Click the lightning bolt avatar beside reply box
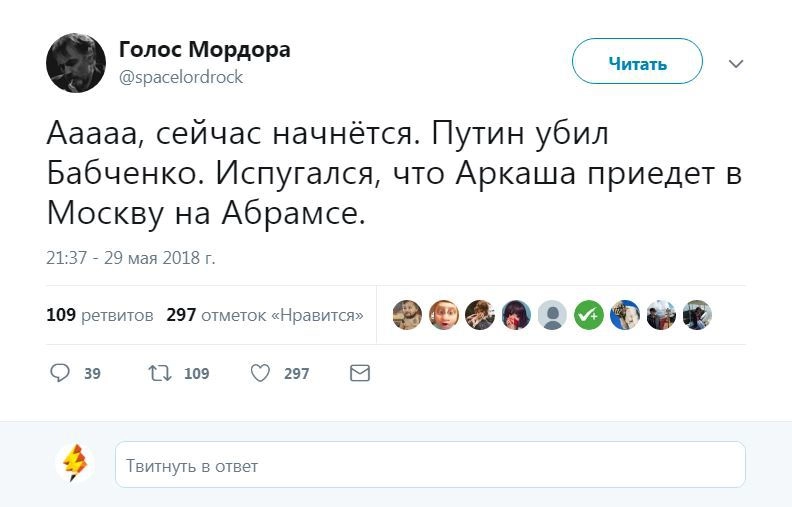 tap(76, 464)
